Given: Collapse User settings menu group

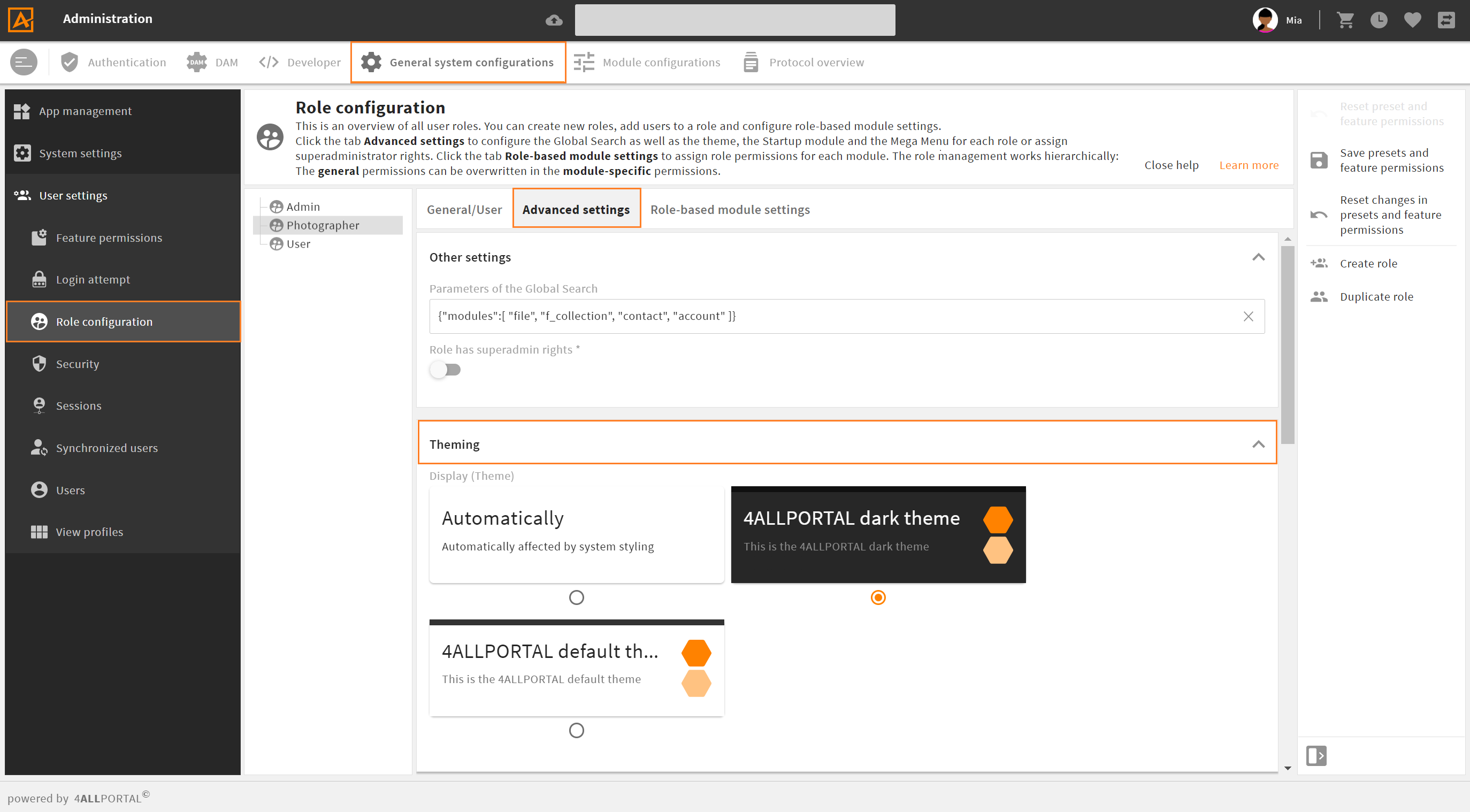Looking at the screenshot, I should (122, 195).
